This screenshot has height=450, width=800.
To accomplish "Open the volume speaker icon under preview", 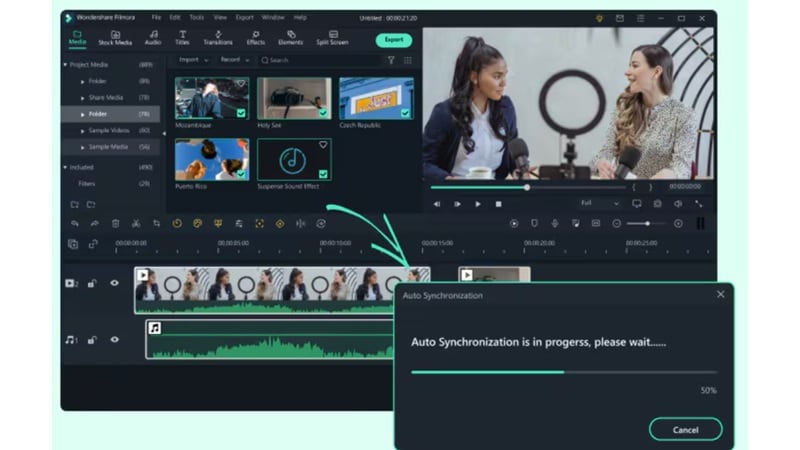I will tap(678, 204).
